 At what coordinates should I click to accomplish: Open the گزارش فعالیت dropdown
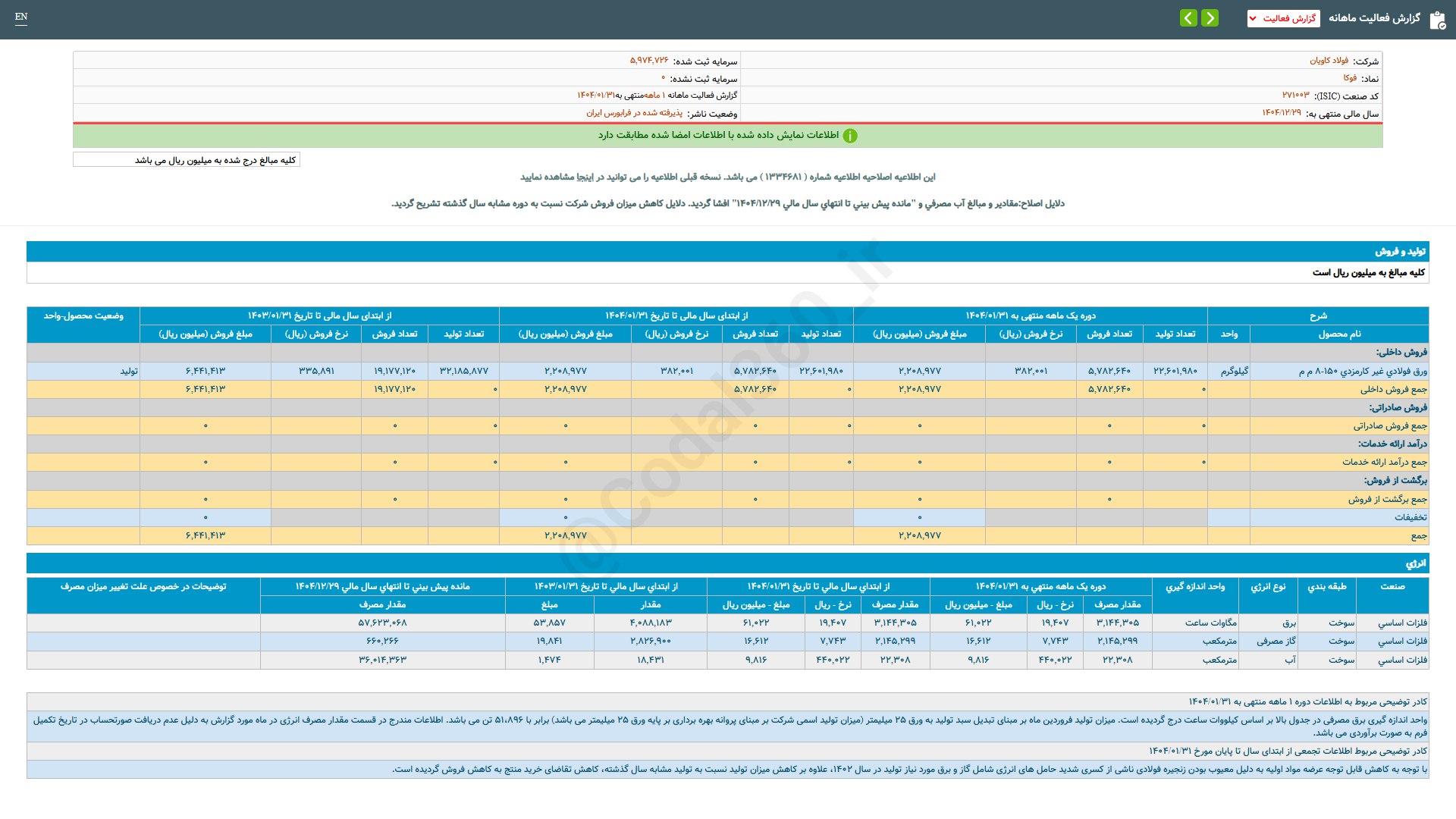(x=1283, y=18)
